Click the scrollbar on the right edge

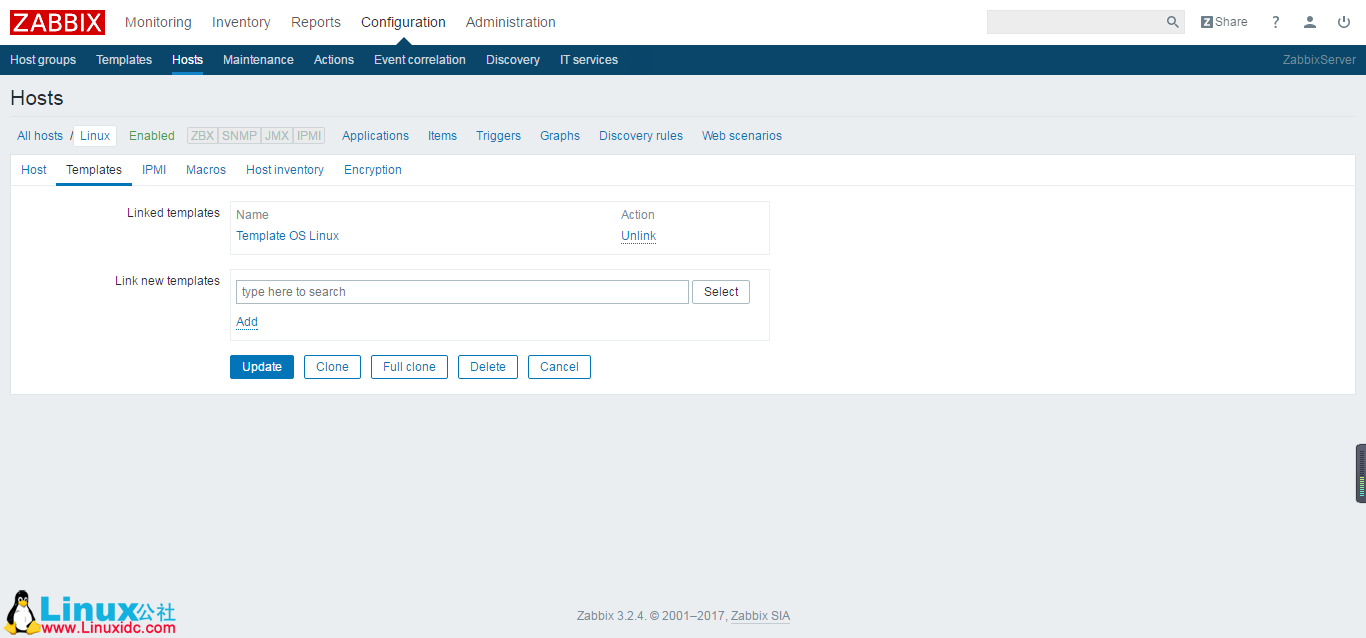pyautogui.click(x=1359, y=473)
